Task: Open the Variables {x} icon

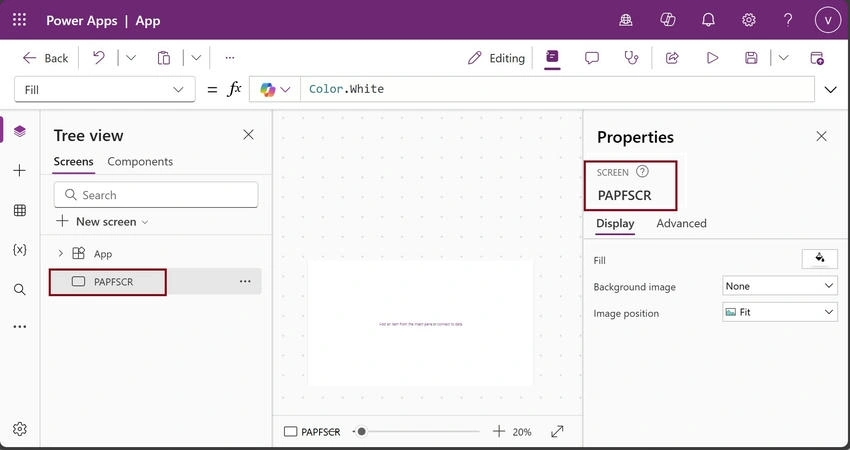Action: (x=20, y=249)
